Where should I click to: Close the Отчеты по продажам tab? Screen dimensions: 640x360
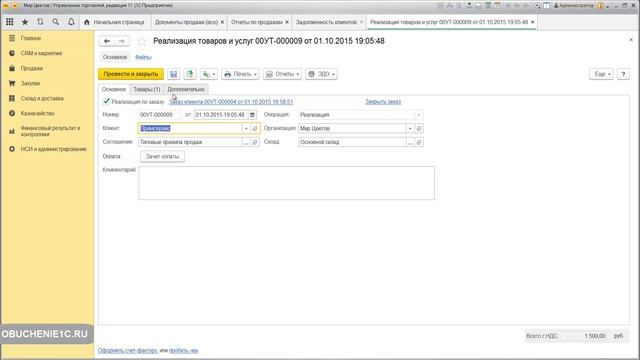coord(287,22)
